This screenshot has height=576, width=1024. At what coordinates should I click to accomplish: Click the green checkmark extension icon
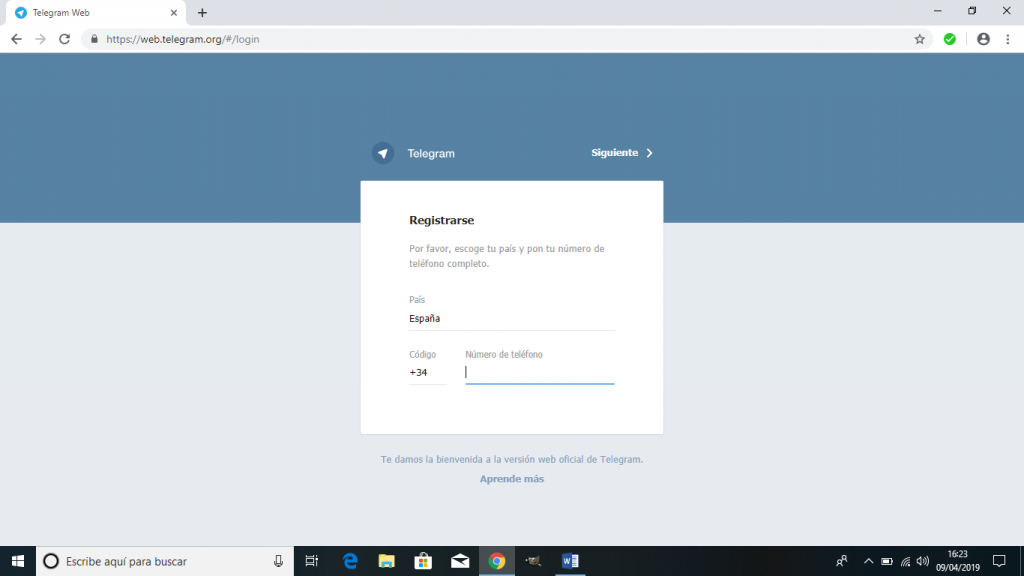950,39
